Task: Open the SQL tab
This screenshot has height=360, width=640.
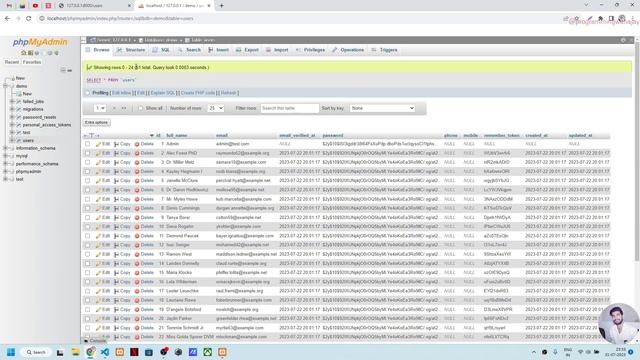Action: pos(161,50)
